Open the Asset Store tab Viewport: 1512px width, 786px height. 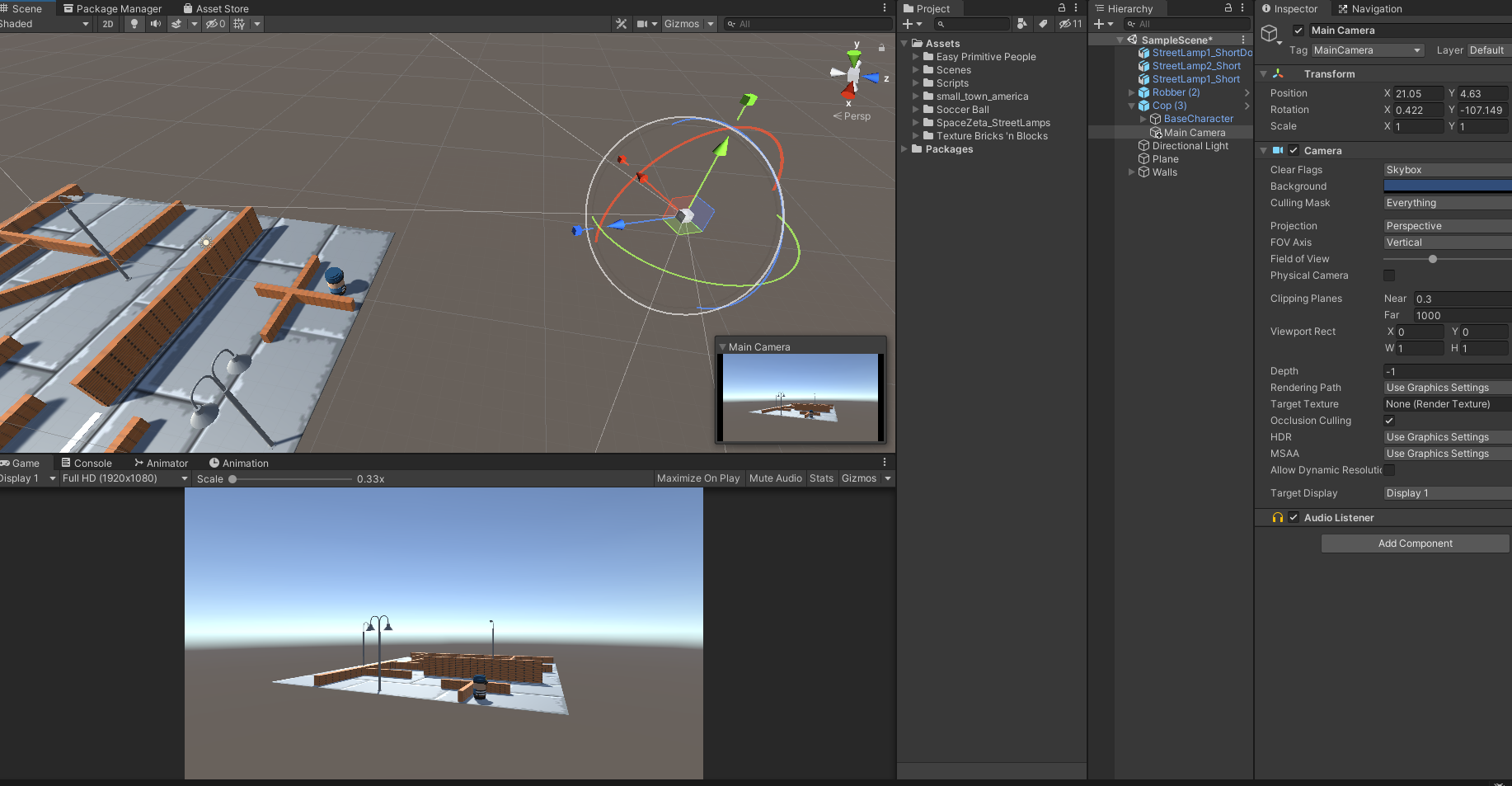pyautogui.click(x=216, y=8)
